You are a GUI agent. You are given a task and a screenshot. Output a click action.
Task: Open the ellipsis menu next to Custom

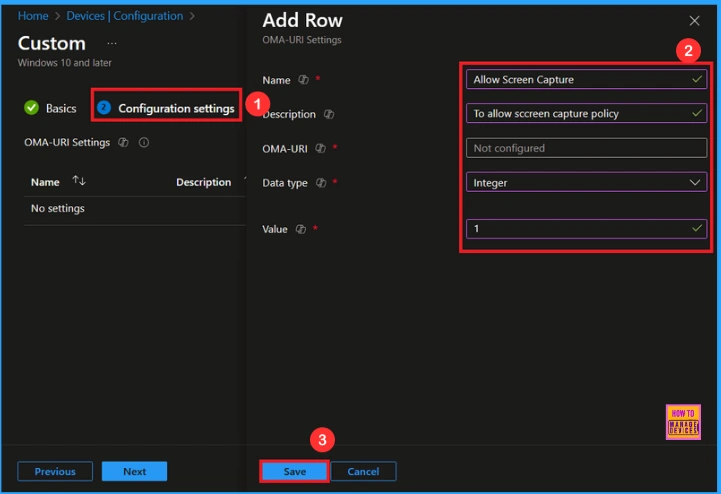[x=112, y=44]
